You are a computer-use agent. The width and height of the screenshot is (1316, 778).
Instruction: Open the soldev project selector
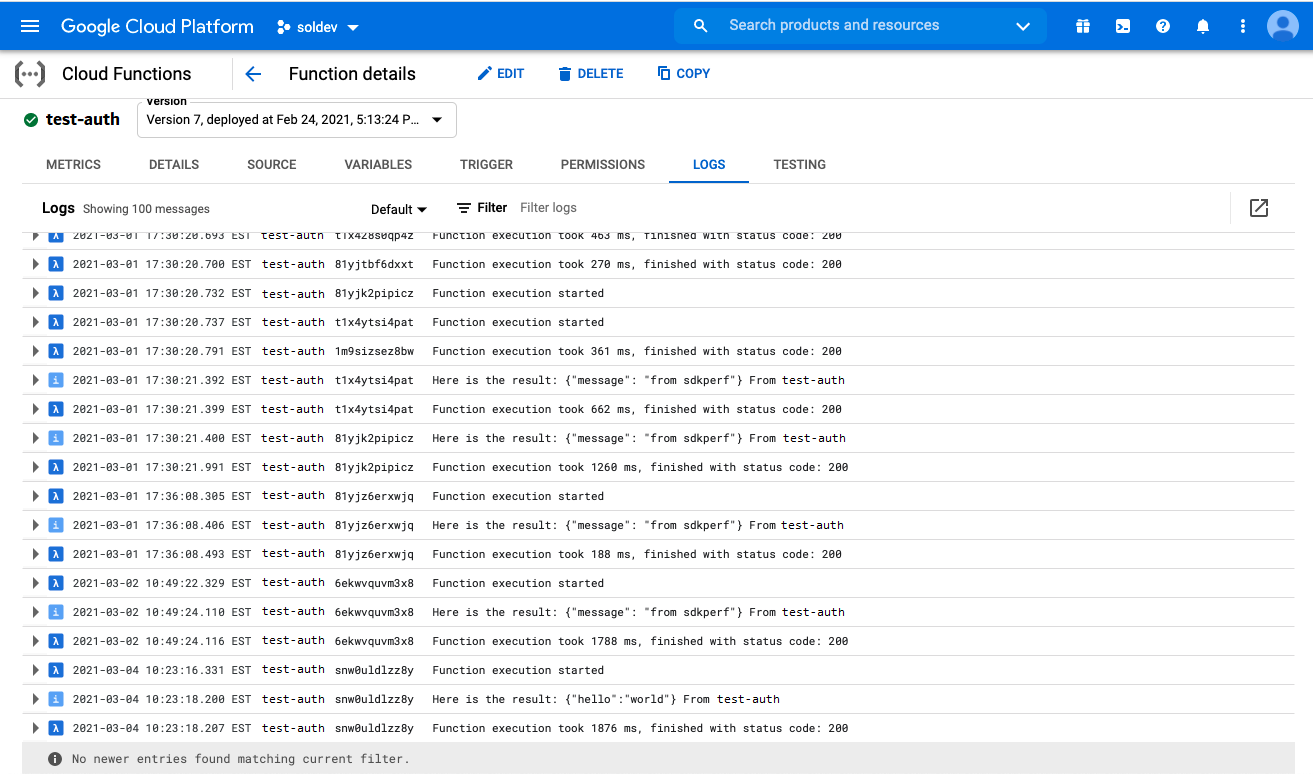[x=318, y=27]
